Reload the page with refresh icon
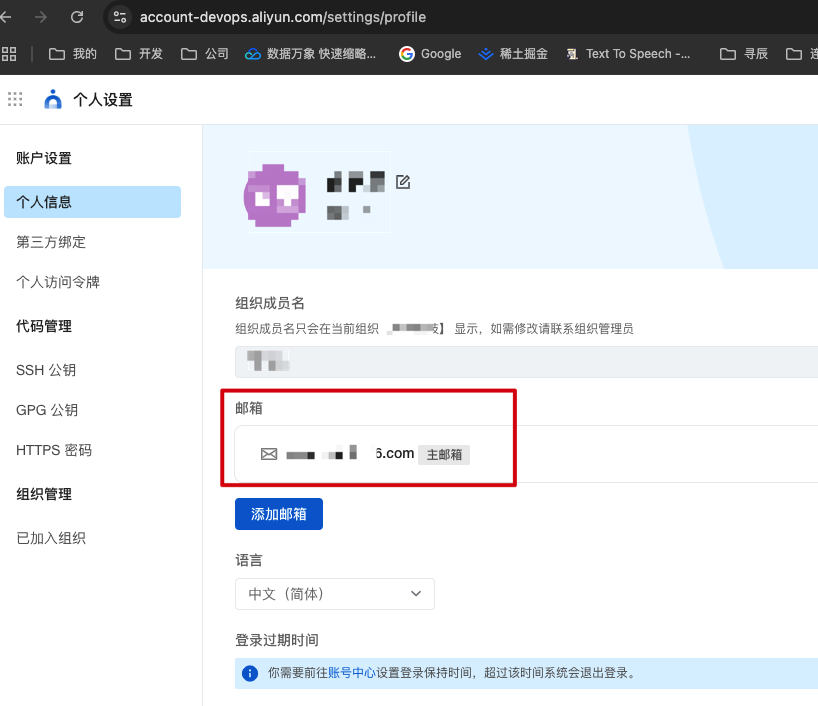Image resolution: width=818 pixels, height=706 pixels. 77,17
